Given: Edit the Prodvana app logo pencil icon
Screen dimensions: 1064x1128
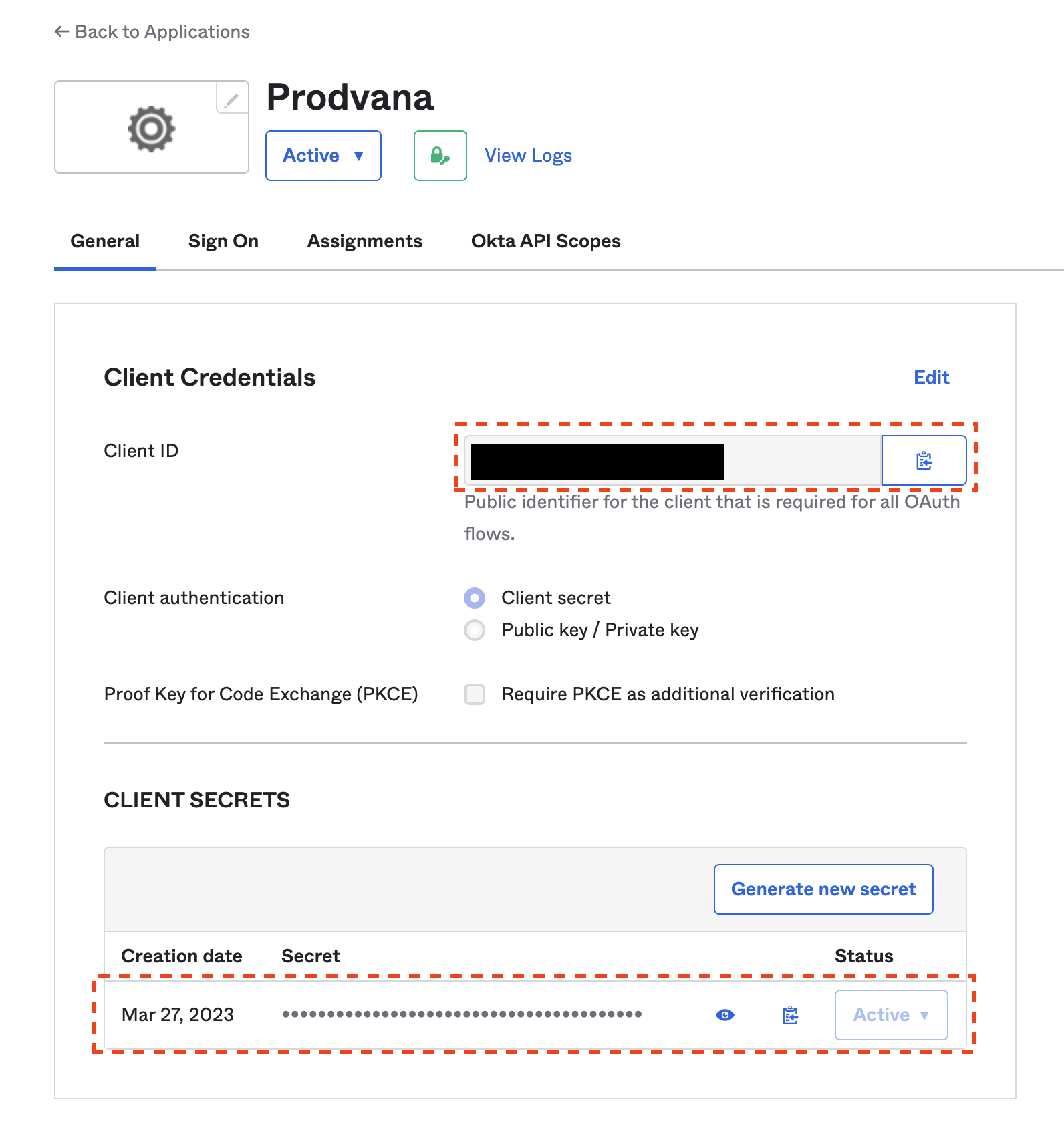Looking at the screenshot, I should pos(232,98).
